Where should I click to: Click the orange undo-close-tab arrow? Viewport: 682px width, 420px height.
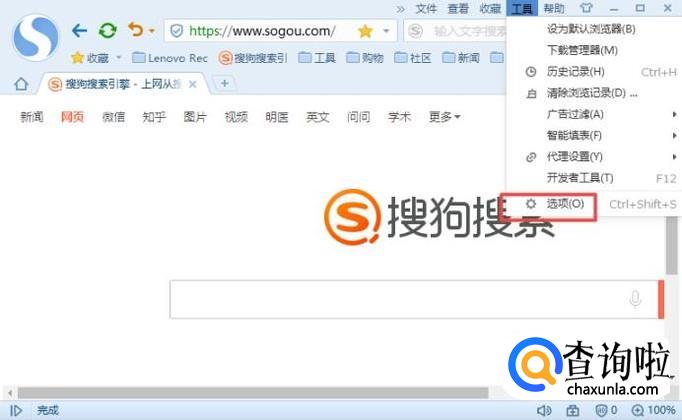136,30
